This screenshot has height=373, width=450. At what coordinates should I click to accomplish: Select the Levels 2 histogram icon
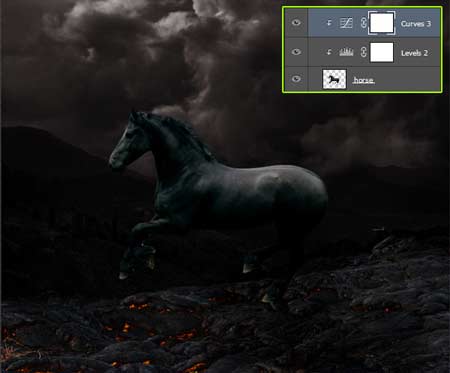pyautogui.click(x=346, y=52)
